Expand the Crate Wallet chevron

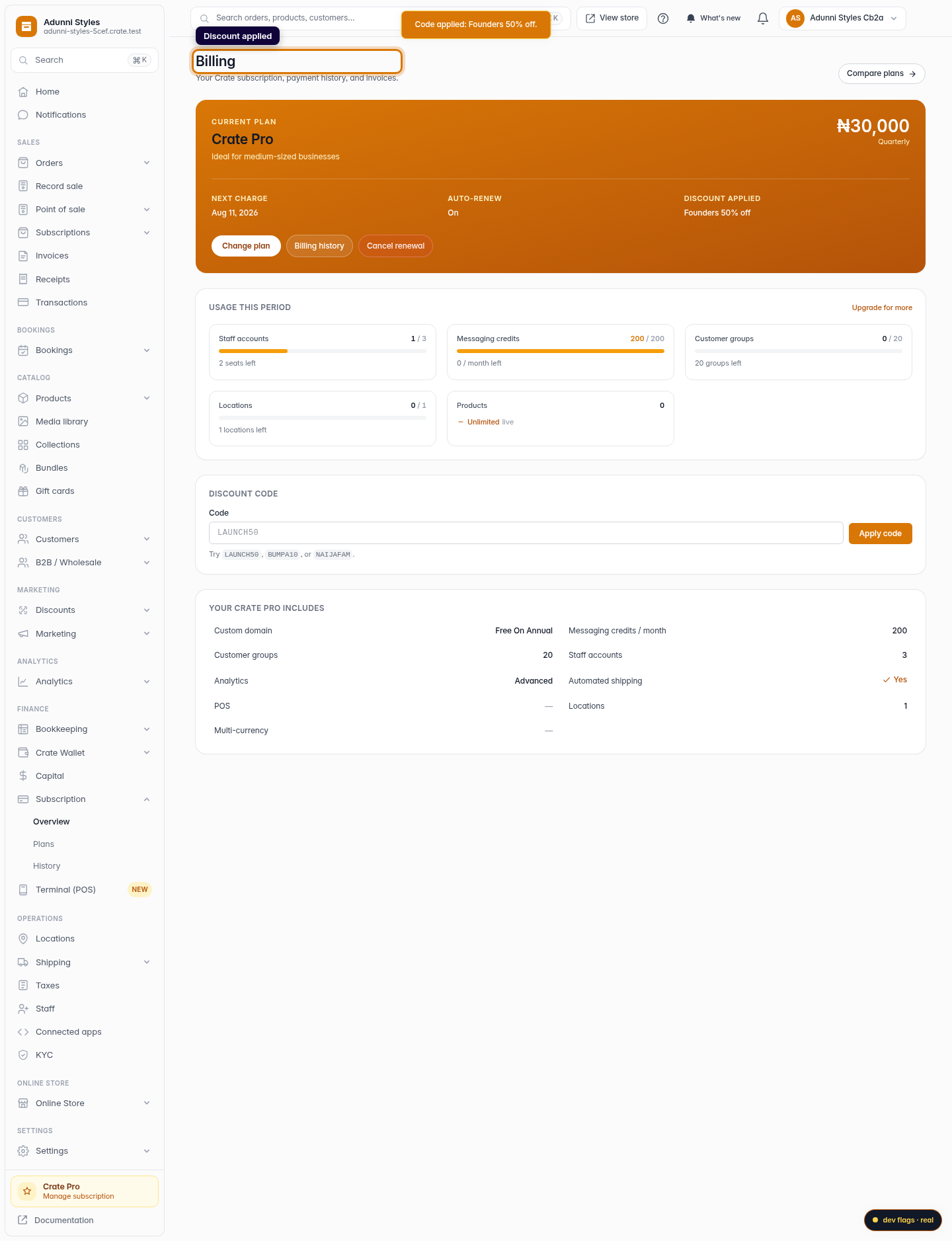point(147,753)
